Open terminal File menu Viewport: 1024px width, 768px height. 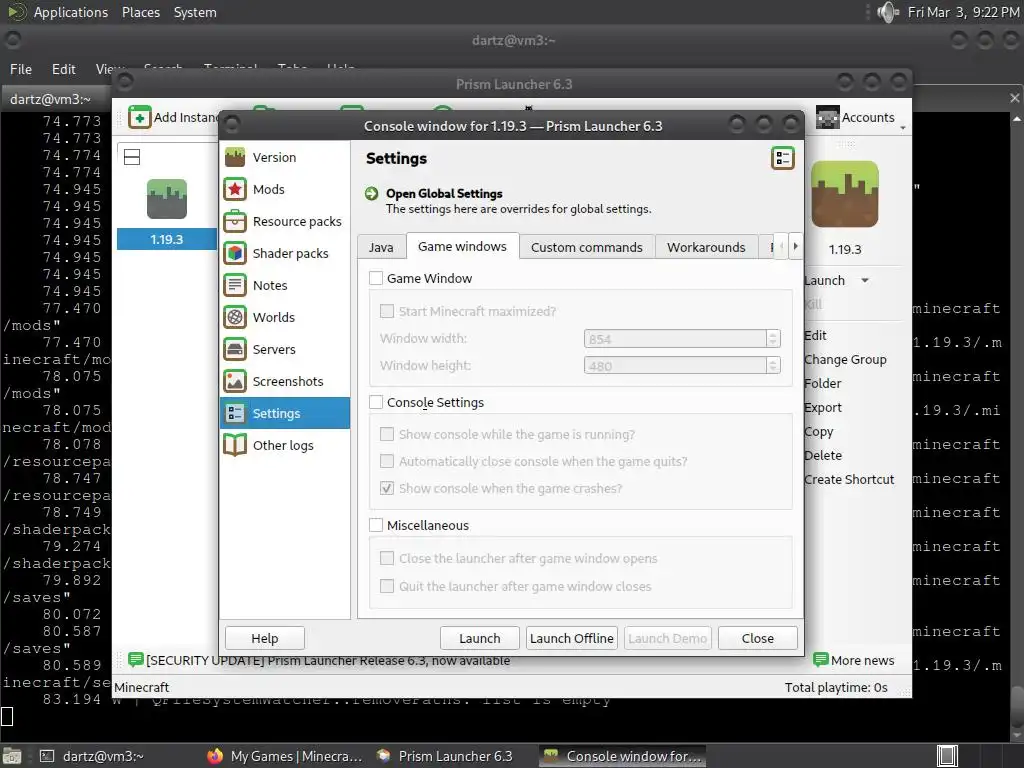coord(21,69)
